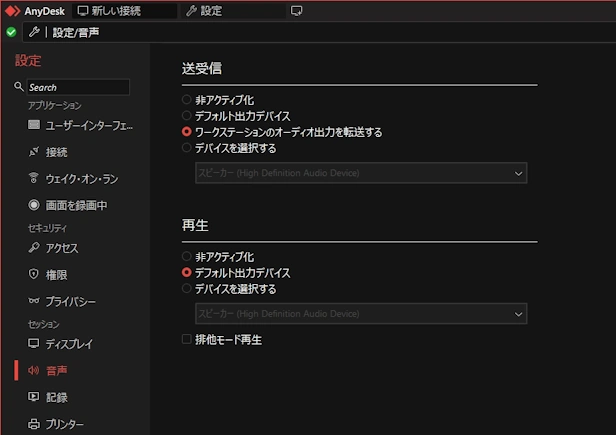
Task: Open the 送受信 speaker device dropdown
Action: 361,173
